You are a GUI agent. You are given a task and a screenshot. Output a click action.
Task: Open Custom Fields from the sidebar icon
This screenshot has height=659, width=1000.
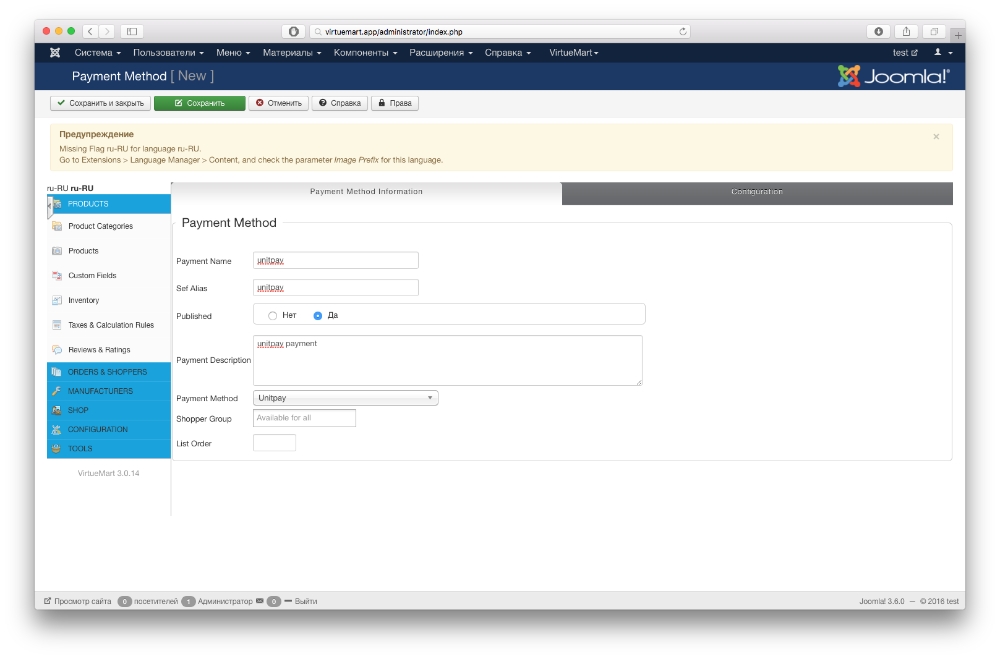(57, 275)
